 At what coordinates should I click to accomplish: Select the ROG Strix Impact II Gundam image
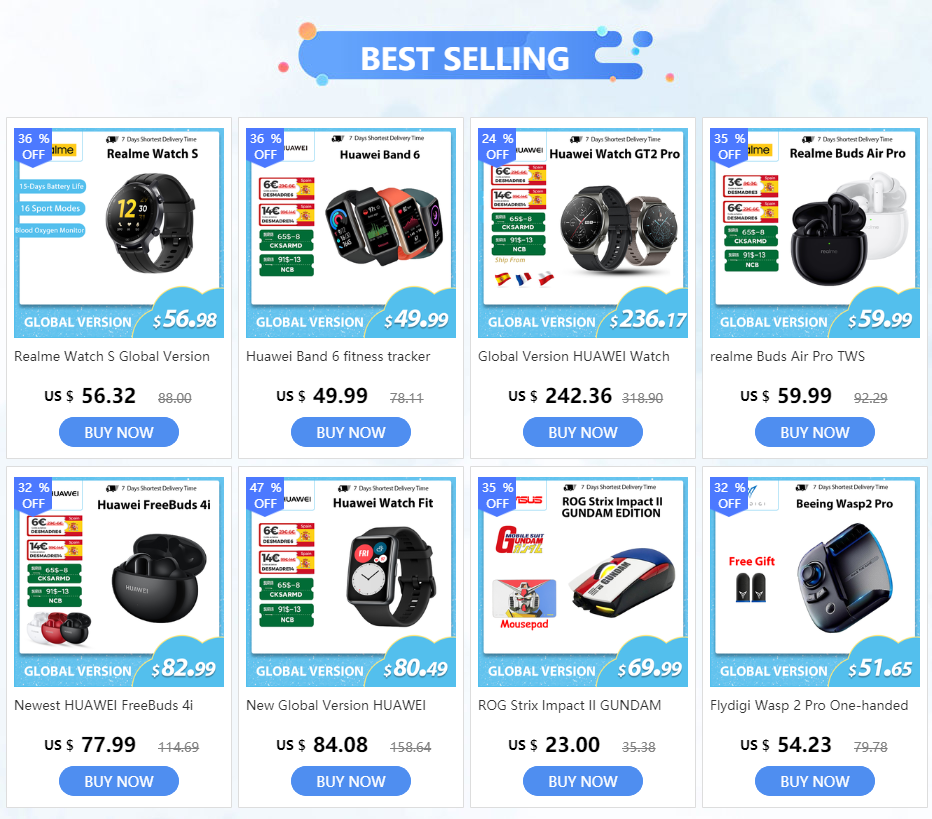tap(582, 582)
